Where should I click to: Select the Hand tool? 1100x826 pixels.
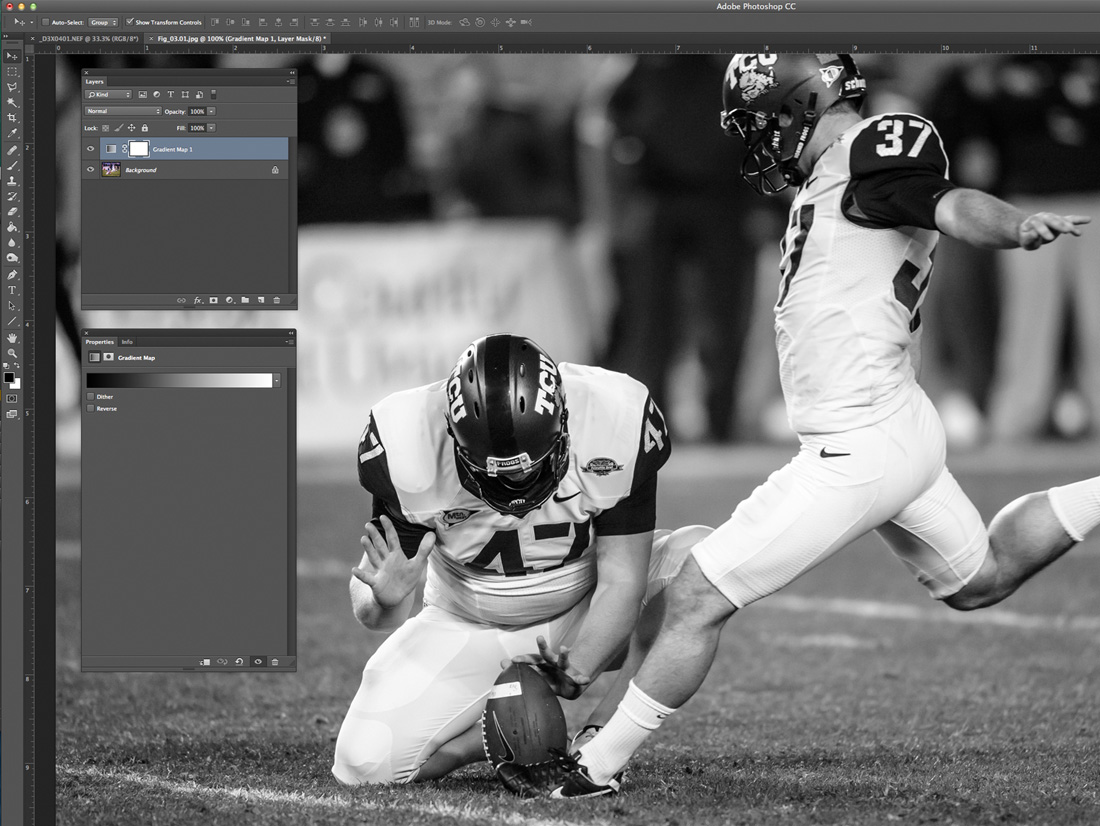click(x=12, y=338)
